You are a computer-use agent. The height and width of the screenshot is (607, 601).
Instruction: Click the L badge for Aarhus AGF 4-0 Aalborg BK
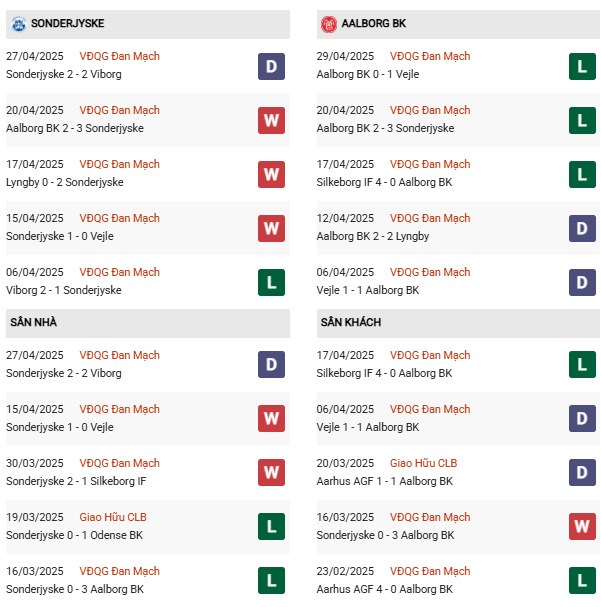pyautogui.click(x=582, y=582)
